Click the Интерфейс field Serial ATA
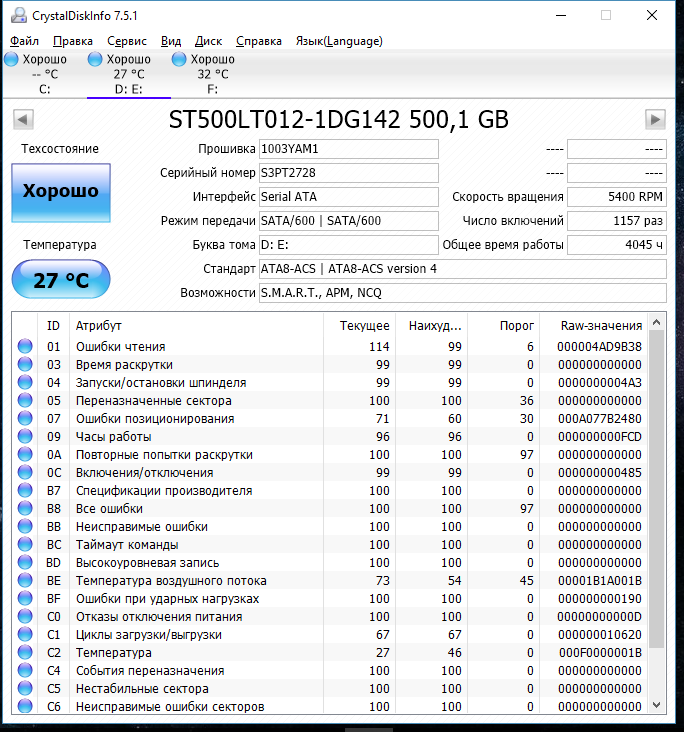The height and width of the screenshot is (732, 684). point(349,197)
